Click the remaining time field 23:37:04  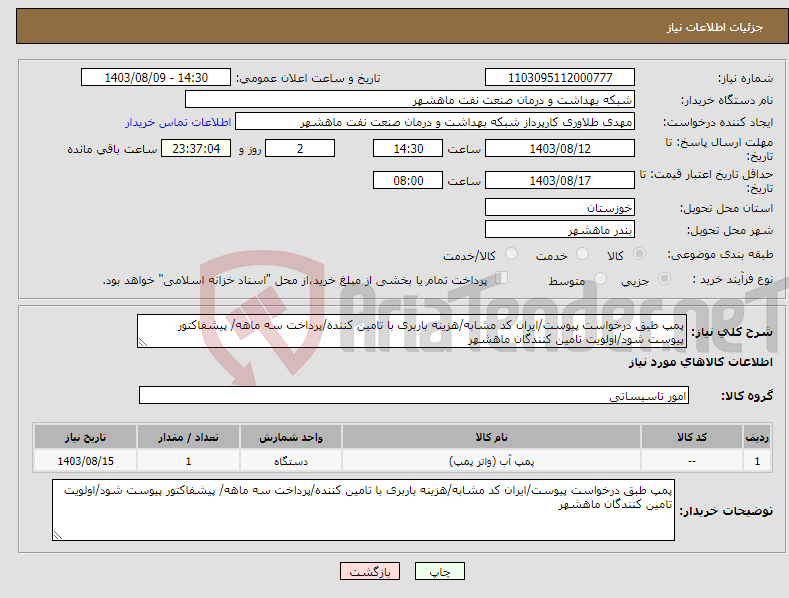coord(196,148)
